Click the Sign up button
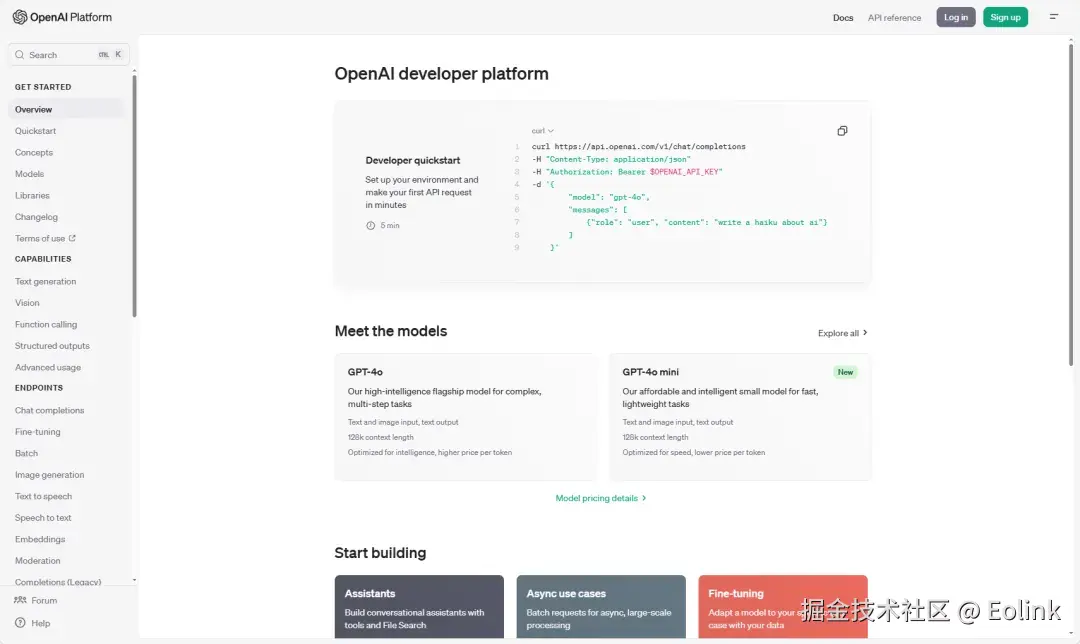This screenshot has width=1080, height=644. tap(1006, 17)
